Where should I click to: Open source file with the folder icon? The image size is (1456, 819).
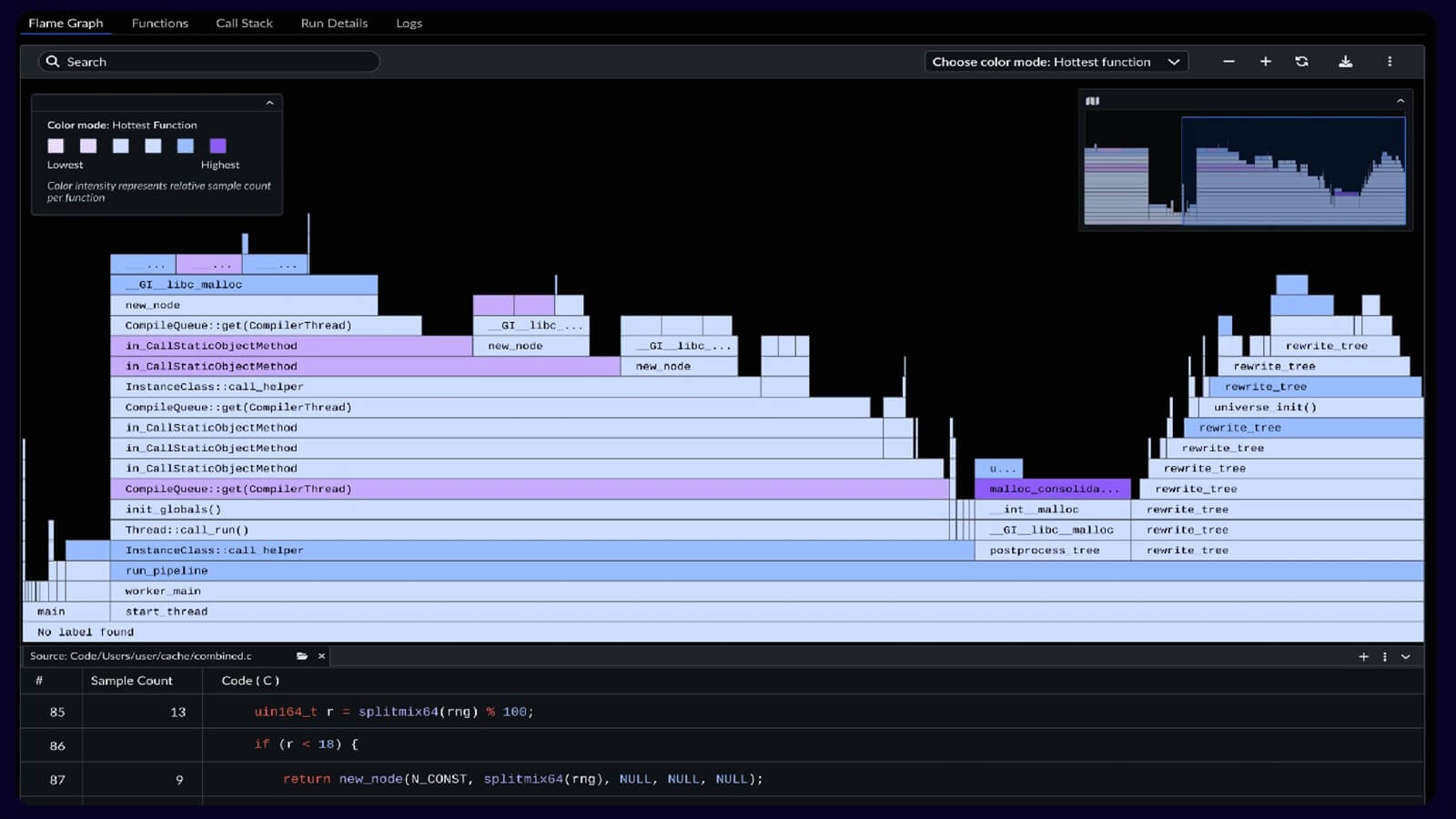tap(302, 656)
